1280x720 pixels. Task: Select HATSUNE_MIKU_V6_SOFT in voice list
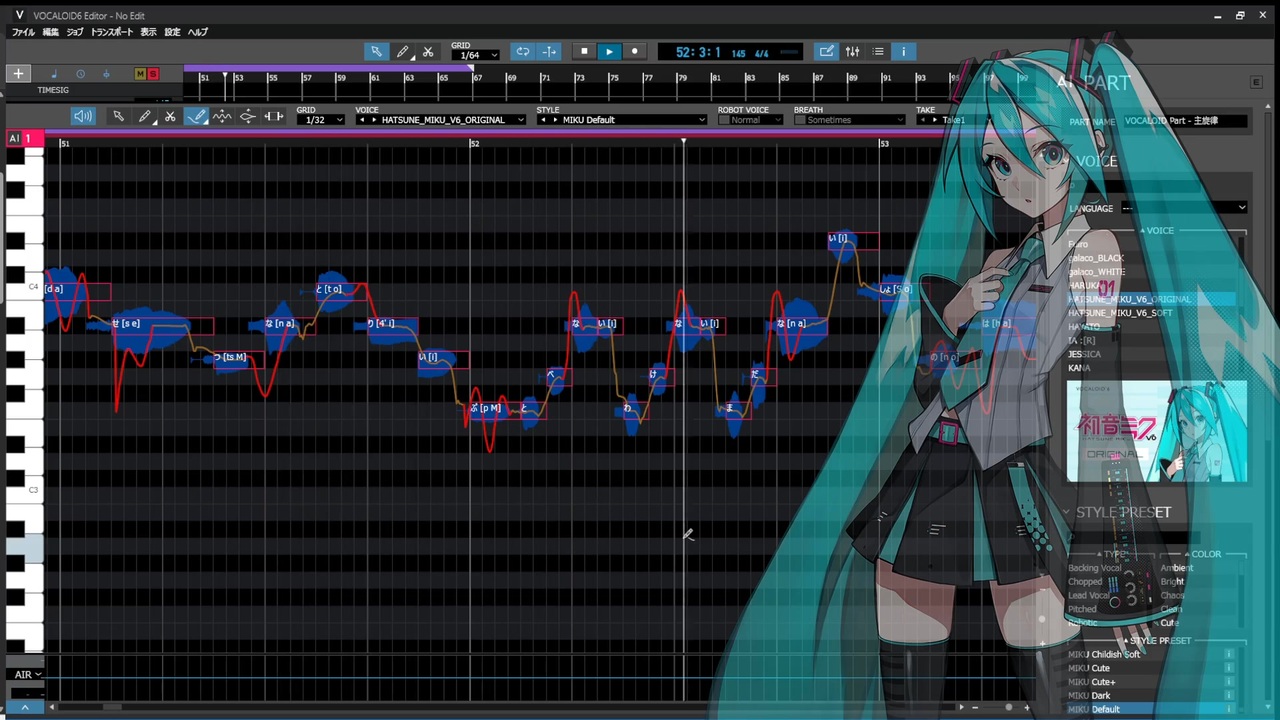(1150, 313)
